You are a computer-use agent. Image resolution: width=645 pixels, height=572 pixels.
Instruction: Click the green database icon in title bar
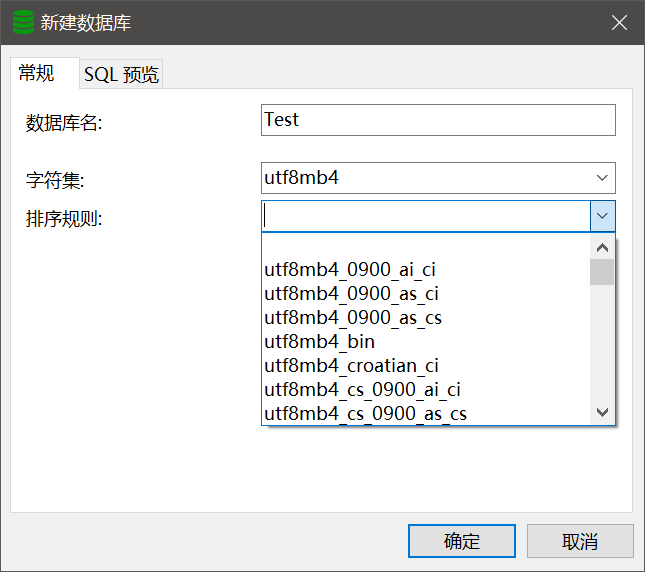[23, 22]
